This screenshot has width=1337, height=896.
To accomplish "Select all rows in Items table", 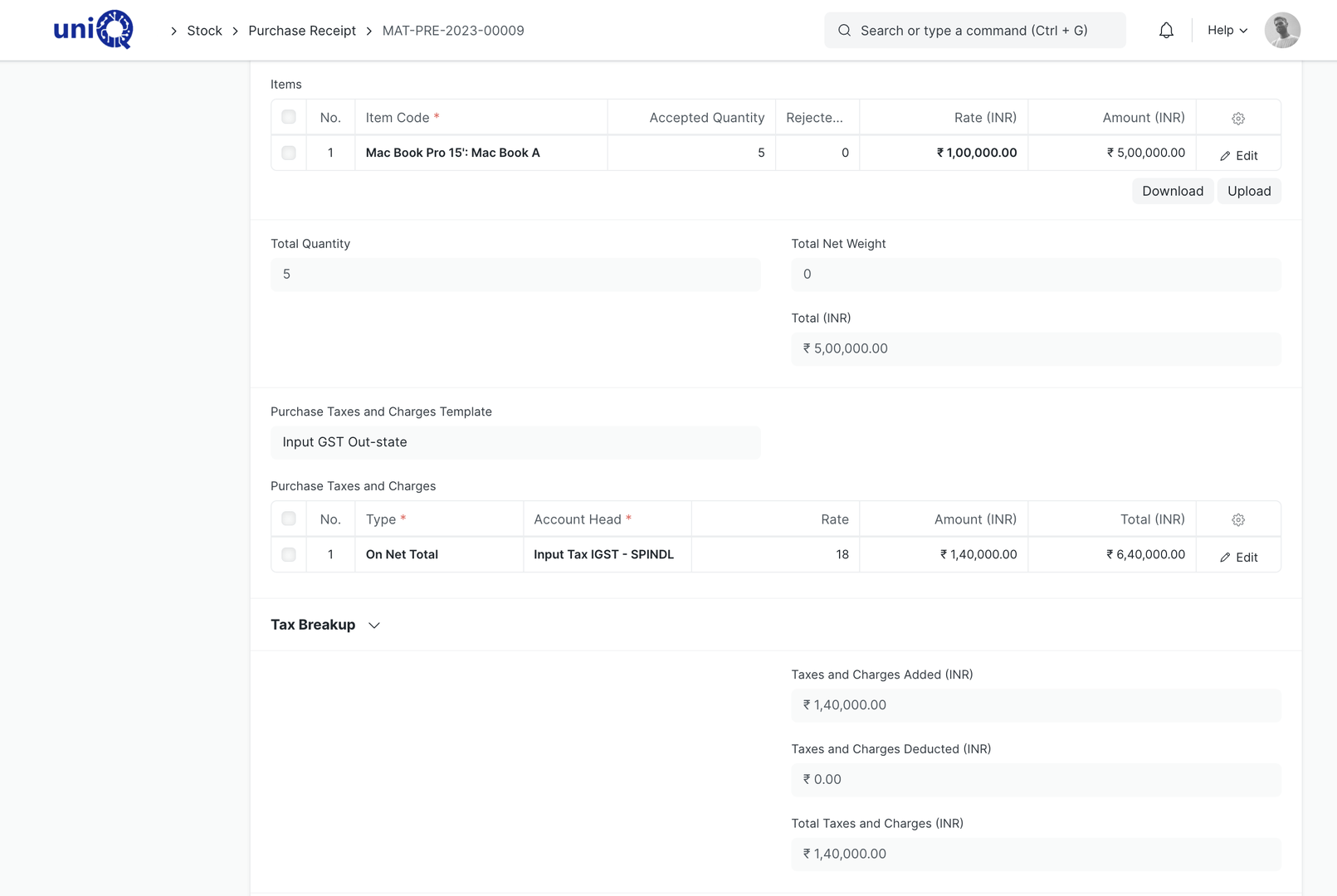I will click(x=289, y=117).
